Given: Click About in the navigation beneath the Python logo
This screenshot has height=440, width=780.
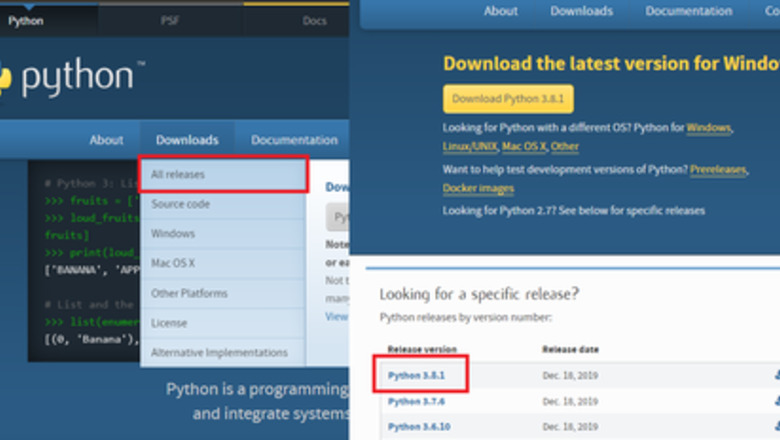Looking at the screenshot, I should 106,140.
